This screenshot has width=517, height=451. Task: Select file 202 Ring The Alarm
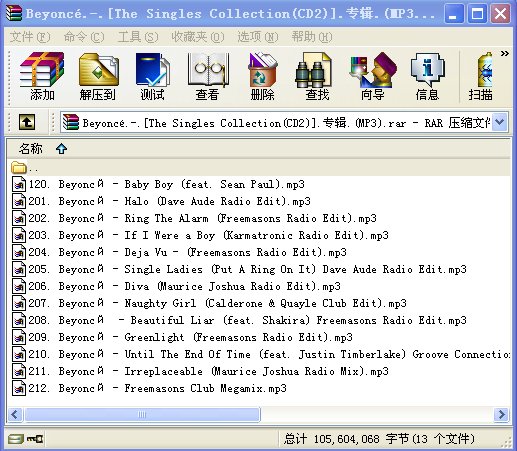(x=194, y=218)
